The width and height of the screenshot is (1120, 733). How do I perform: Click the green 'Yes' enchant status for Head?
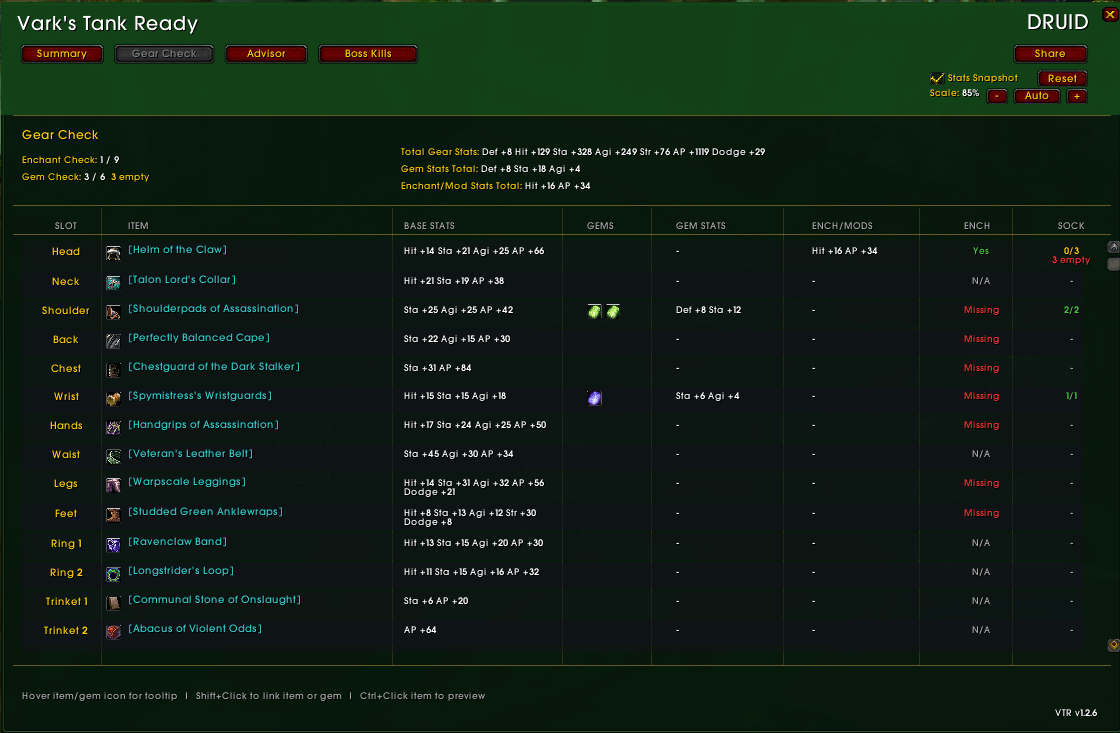981,251
